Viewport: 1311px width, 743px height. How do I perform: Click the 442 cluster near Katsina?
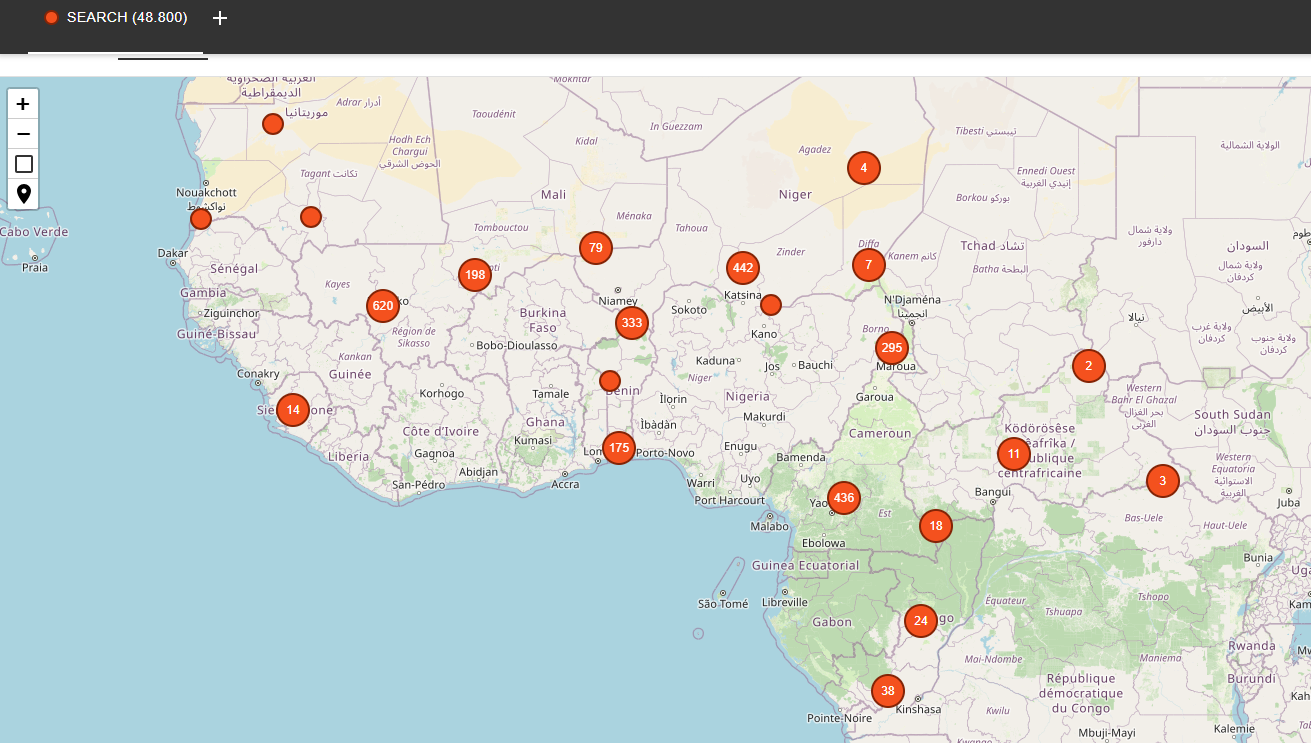point(742,268)
